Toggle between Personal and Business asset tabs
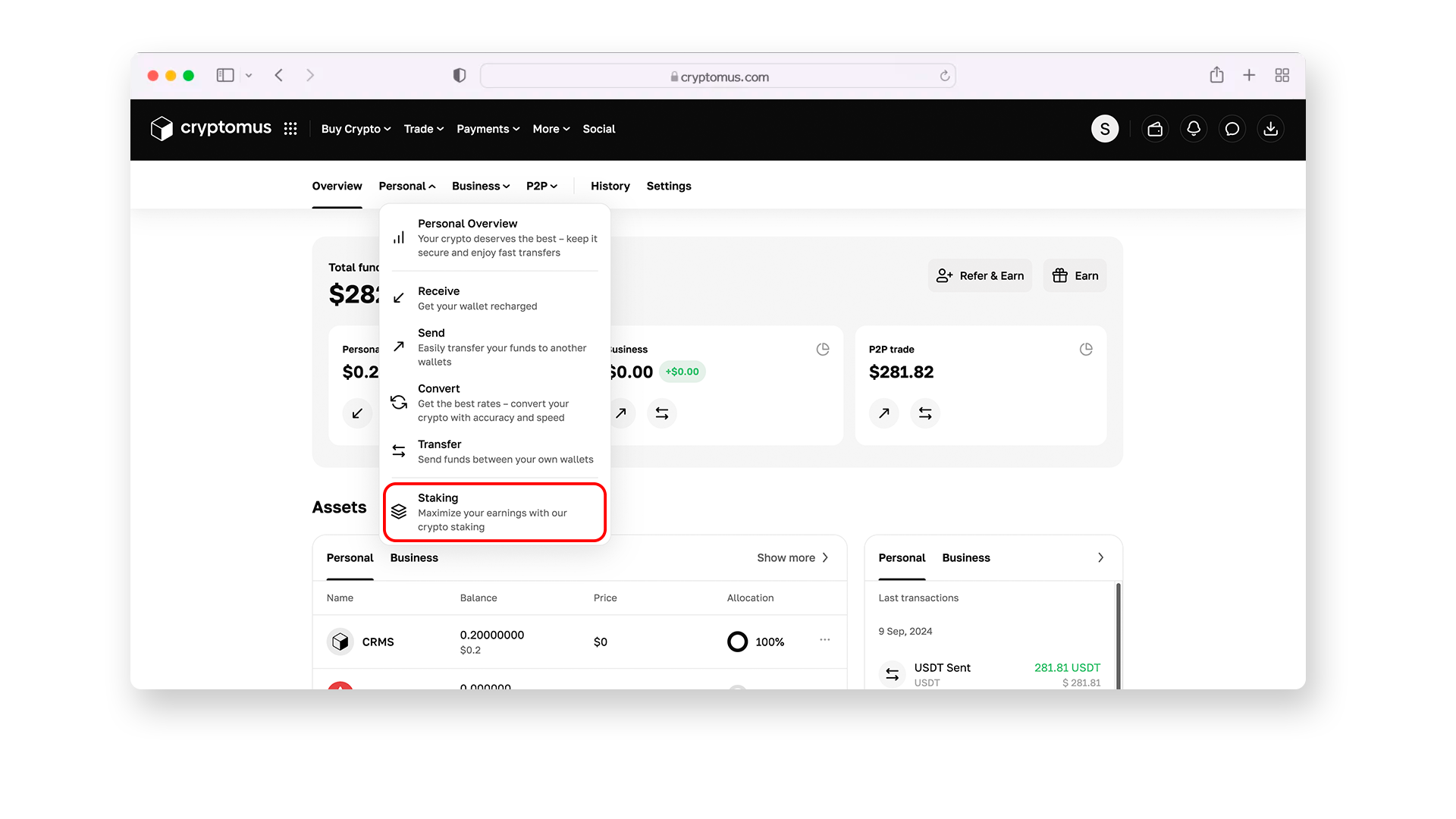This screenshot has height=819, width=1456. pyautogui.click(x=415, y=558)
